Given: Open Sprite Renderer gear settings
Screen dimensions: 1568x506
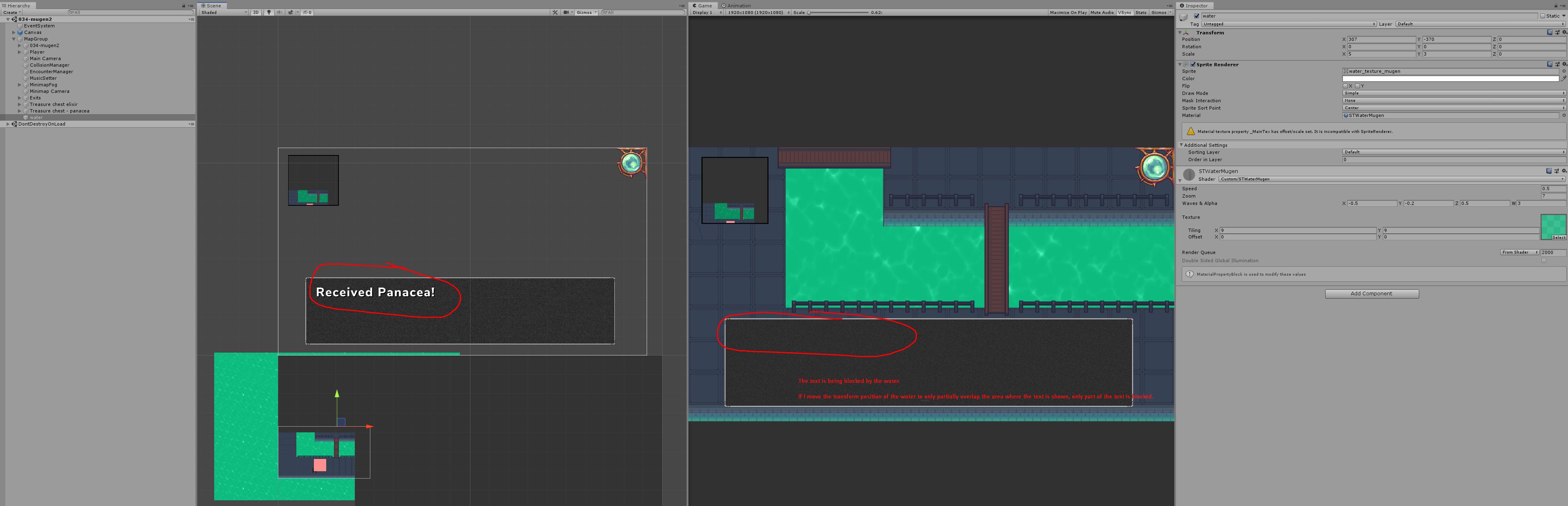Looking at the screenshot, I should pos(1564,65).
